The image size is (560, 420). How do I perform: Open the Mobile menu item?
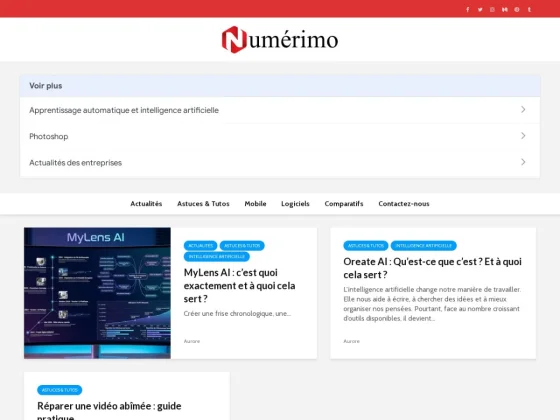pyautogui.click(x=255, y=204)
